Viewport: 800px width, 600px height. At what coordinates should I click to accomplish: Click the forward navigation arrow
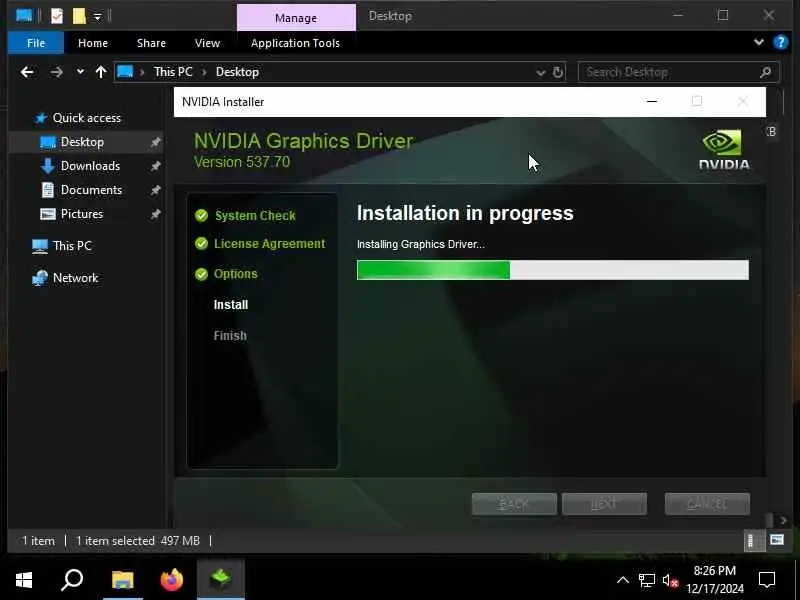[56, 72]
